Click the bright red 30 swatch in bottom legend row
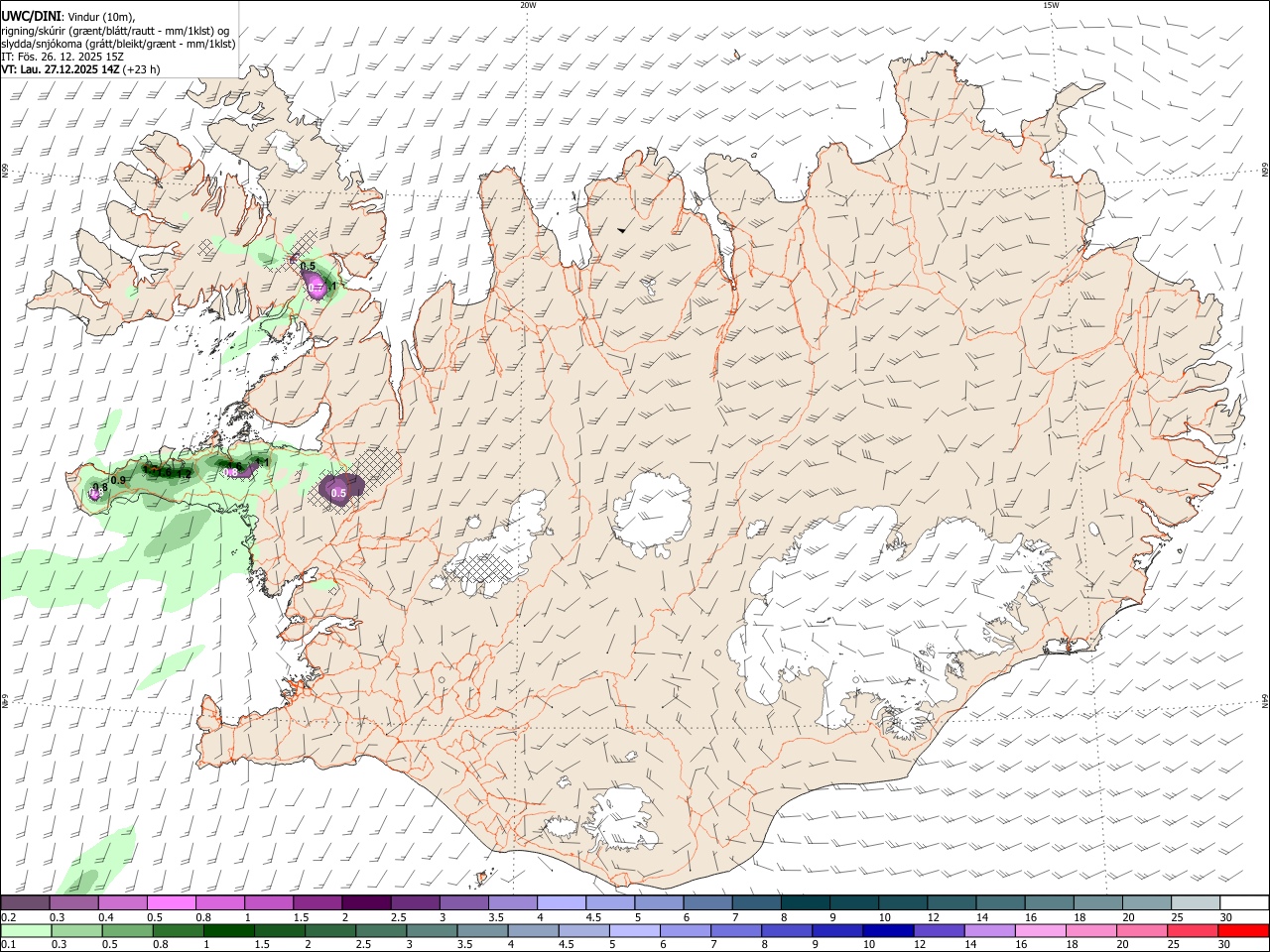 pos(1244,930)
